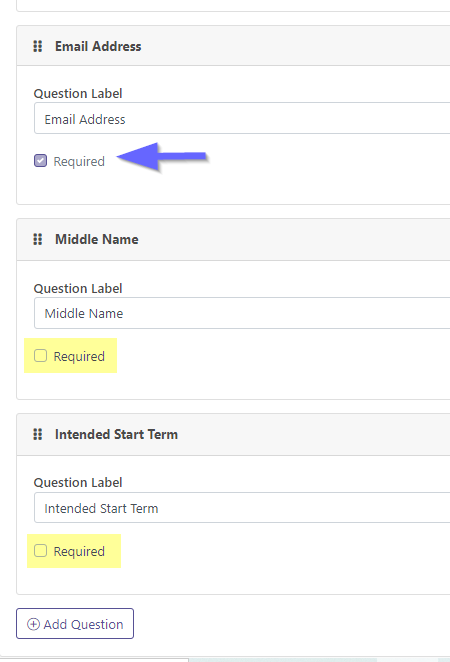Click the Question Label caption above Middle Name field
Viewport: 450px width, 662px height.
tap(78, 288)
